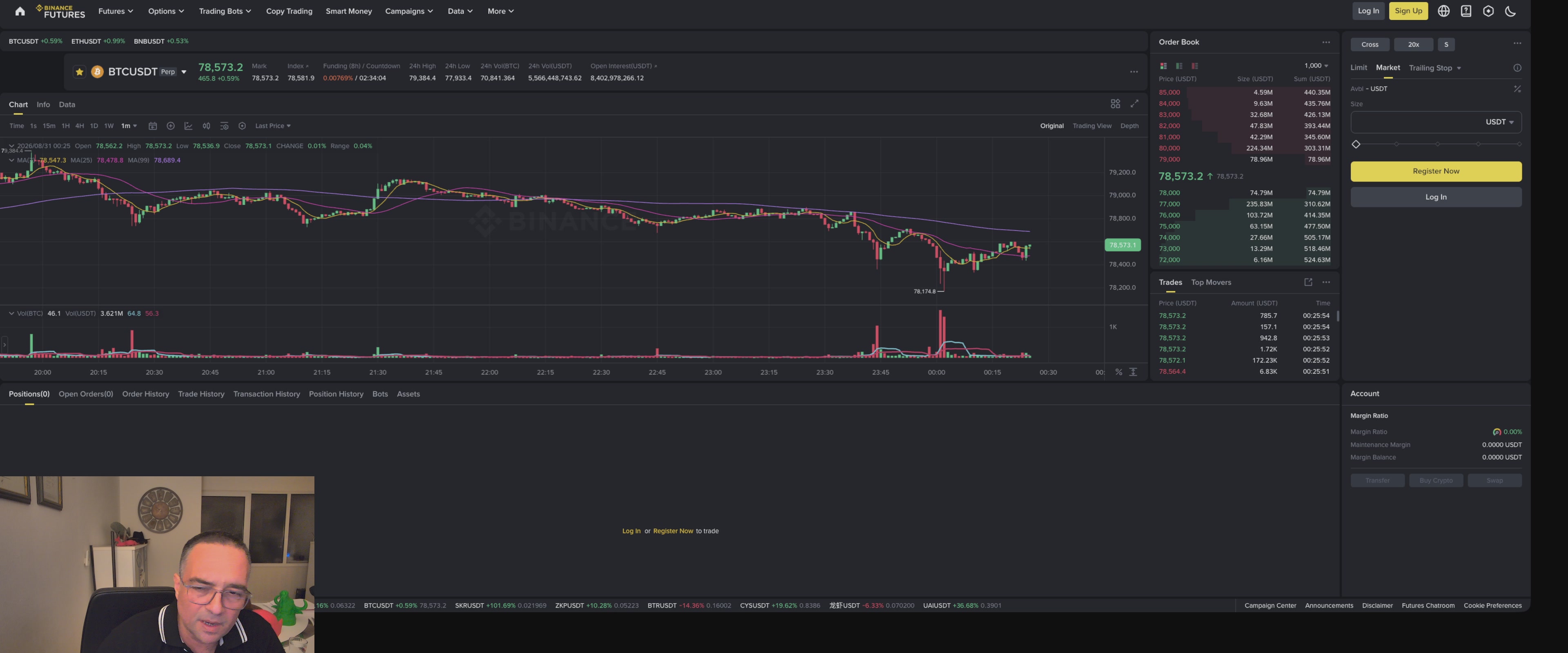Image resolution: width=1568 pixels, height=653 pixels.
Task: Open Order Book more options menu
Action: click(1326, 42)
